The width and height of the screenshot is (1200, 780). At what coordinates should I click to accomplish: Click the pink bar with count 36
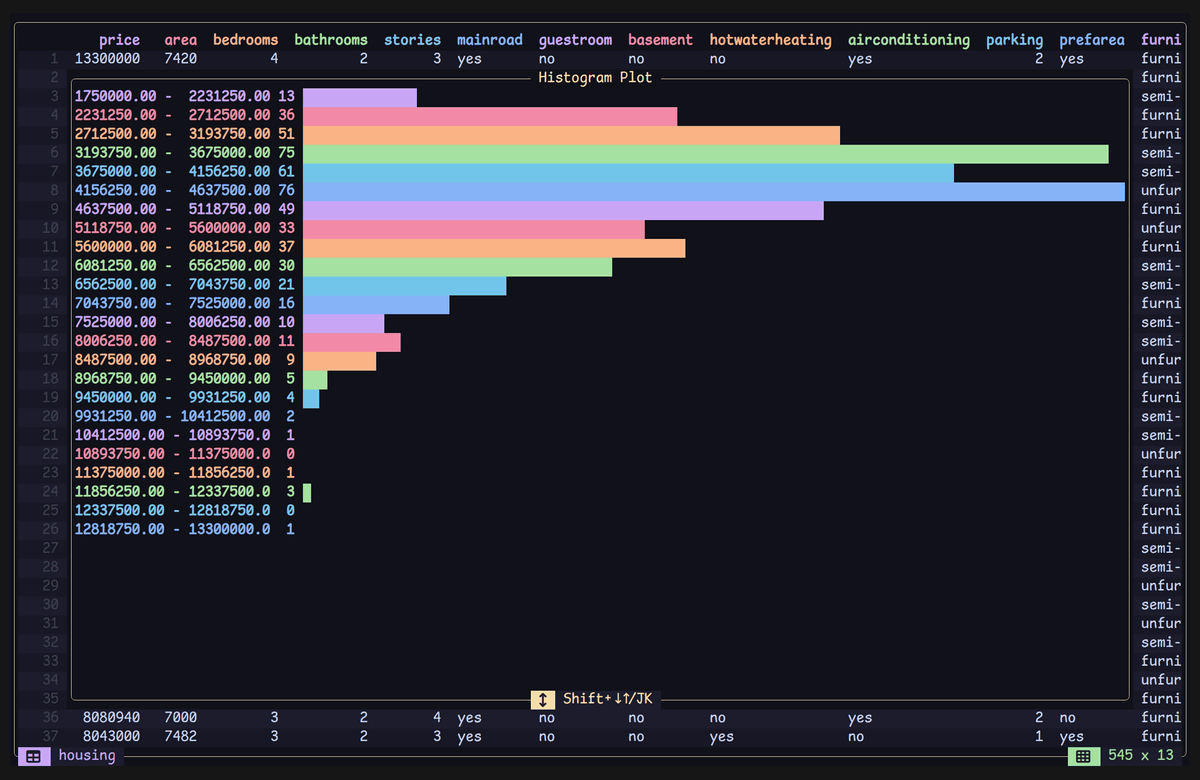point(490,116)
